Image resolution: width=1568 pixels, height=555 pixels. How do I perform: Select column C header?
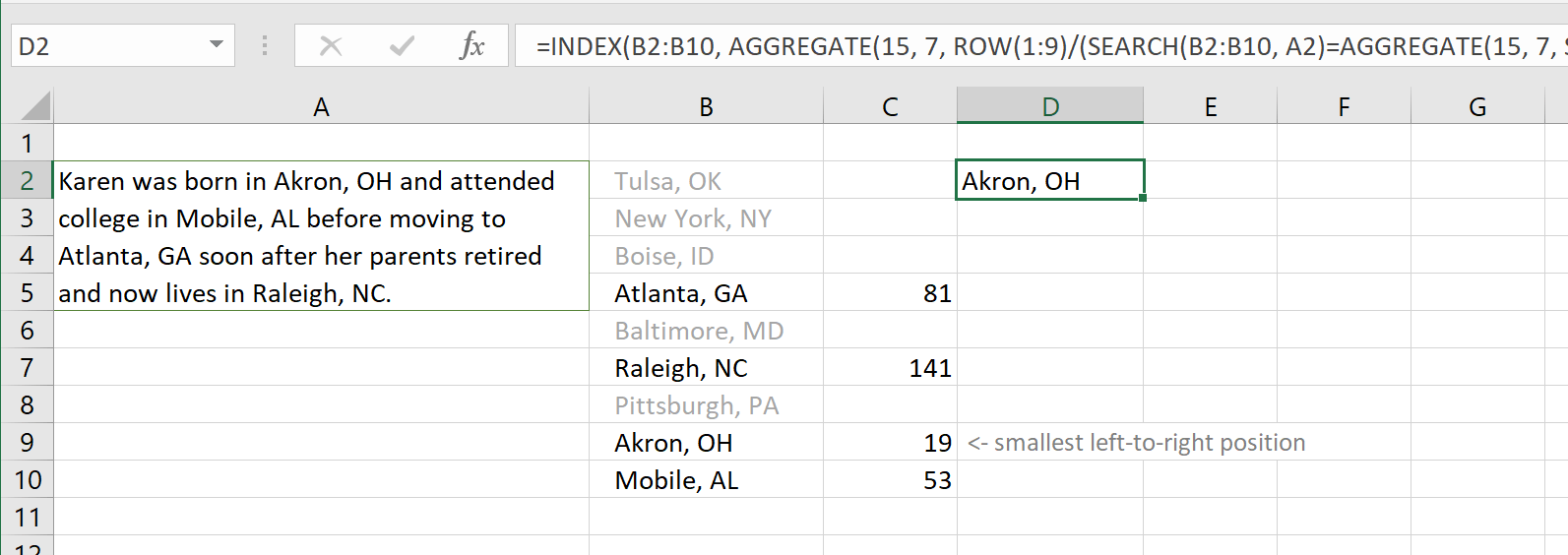(x=890, y=107)
